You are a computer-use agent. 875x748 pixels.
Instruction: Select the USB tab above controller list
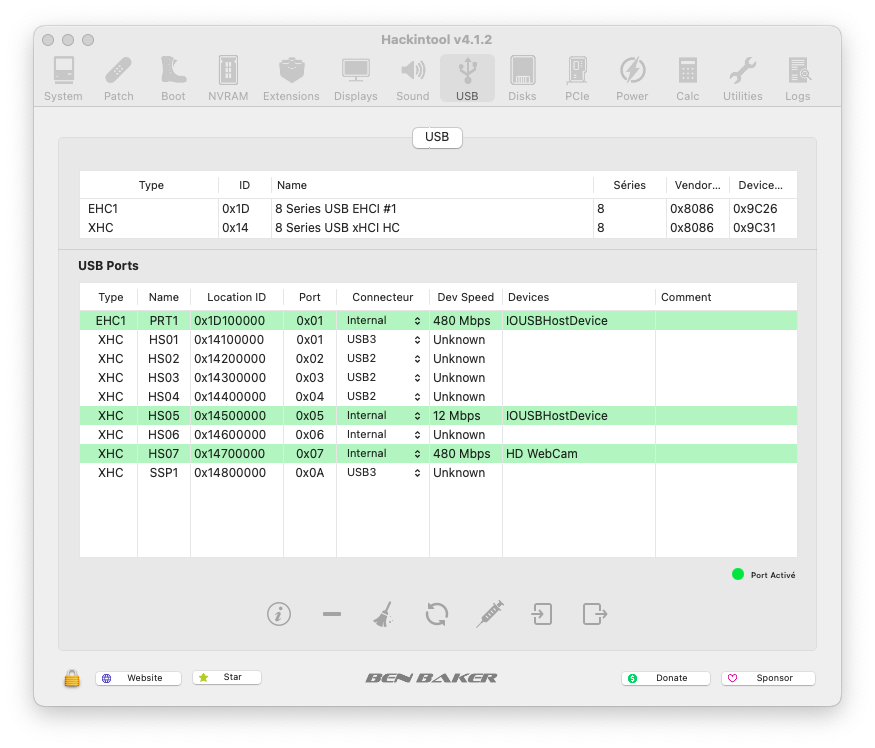tap(437, 137)
